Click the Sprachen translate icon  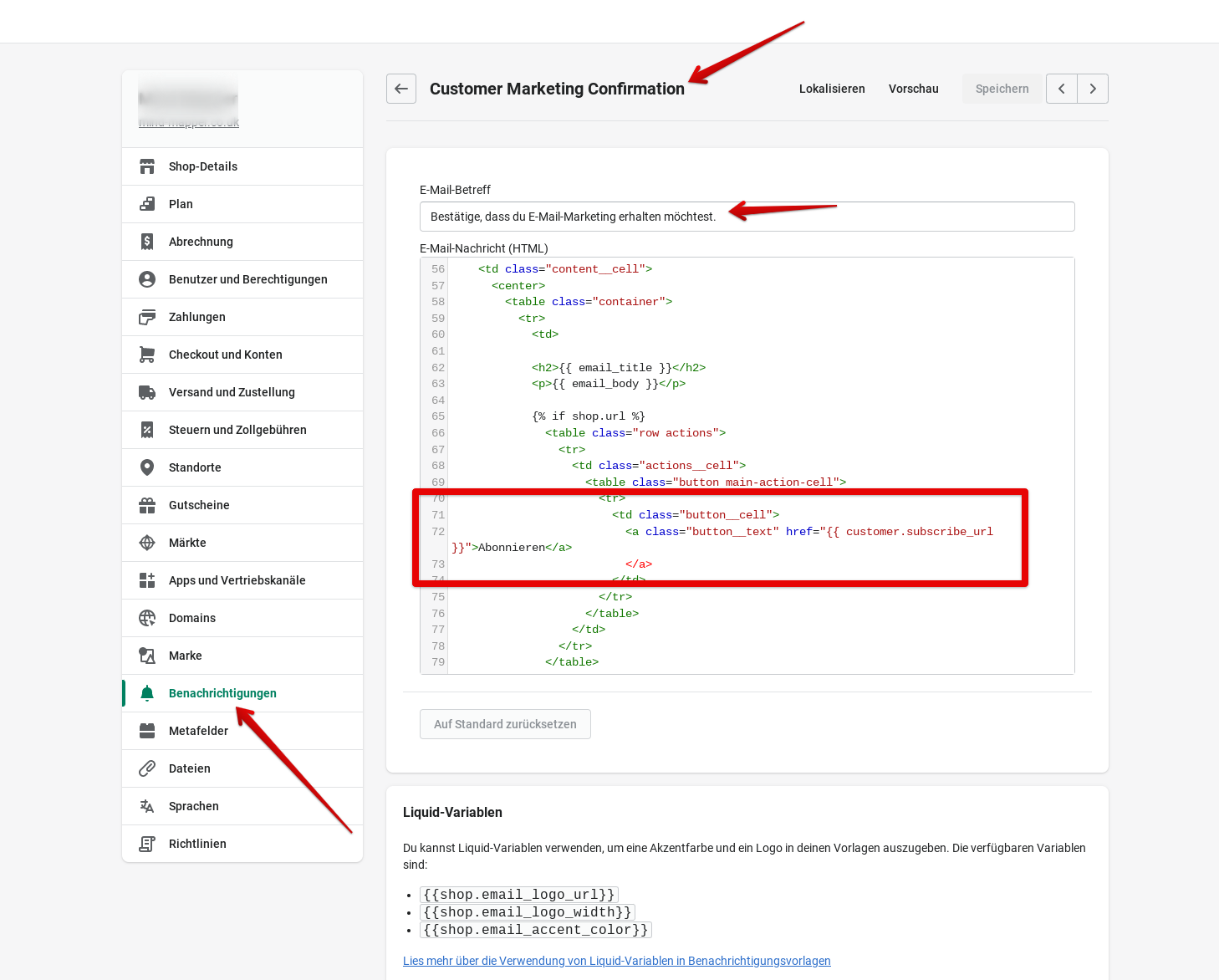coord(147,806)
